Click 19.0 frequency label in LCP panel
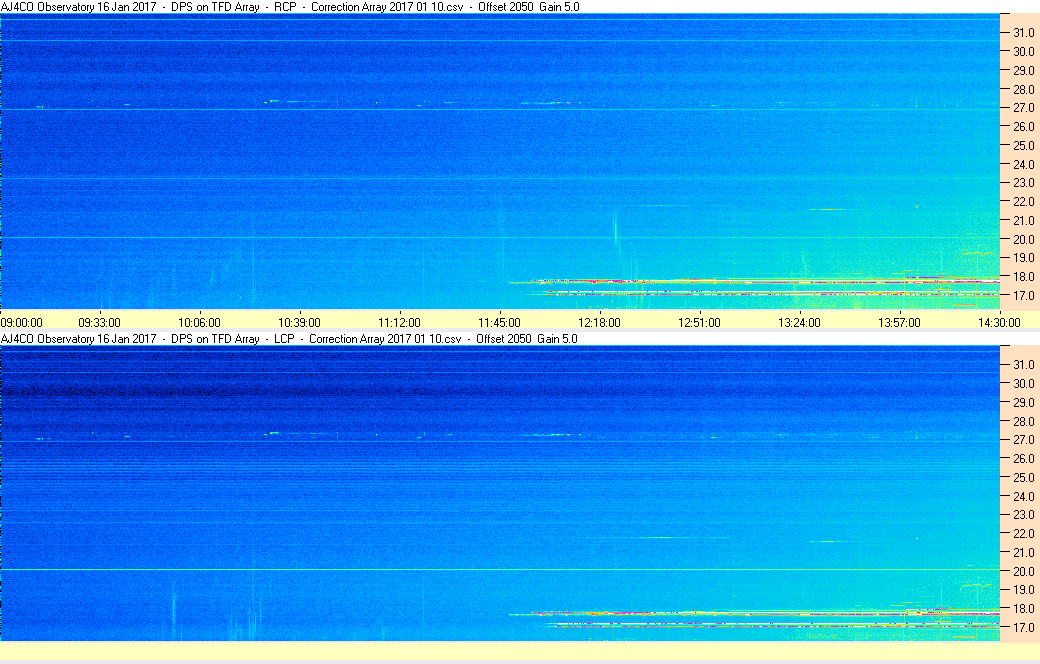Screen dimensions: 1040x664 1023,590
